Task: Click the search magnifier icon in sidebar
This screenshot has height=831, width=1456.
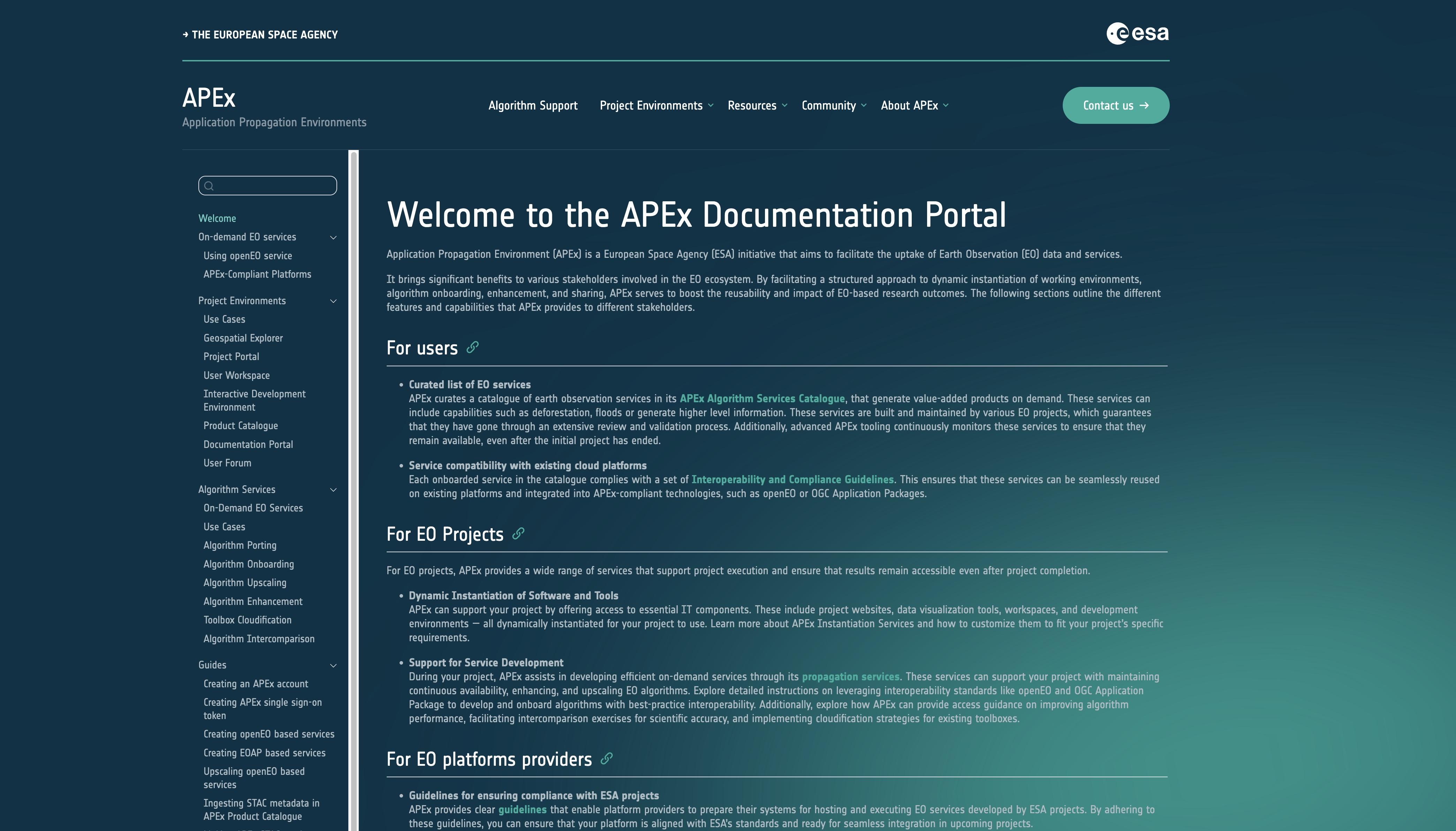Action: 209,186
